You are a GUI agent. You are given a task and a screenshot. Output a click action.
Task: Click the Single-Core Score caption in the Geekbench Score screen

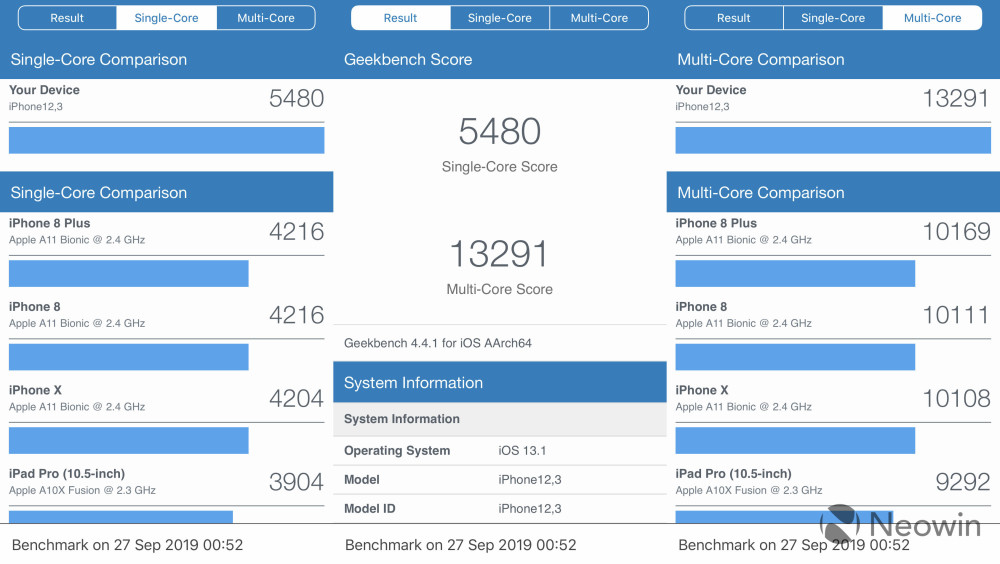point(499,167)
